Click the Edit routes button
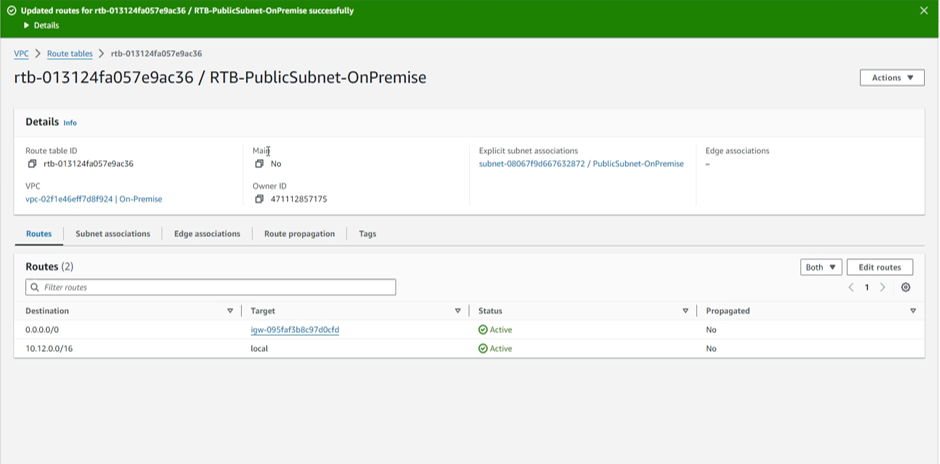The width and height of the screenshot is (940, 464). (x=879, y=267)
